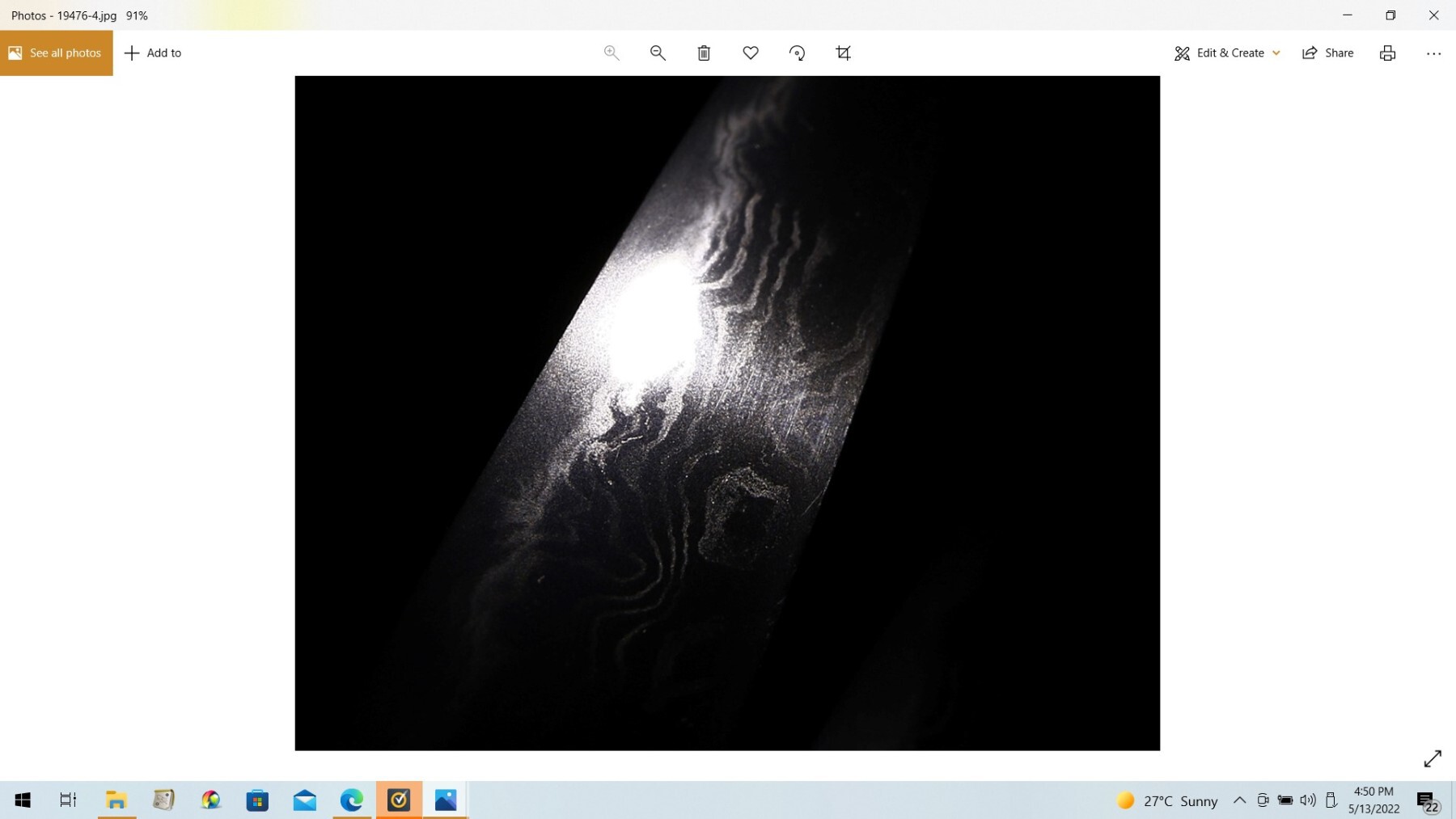The width and height of the screenshot is (1456, 819).
Task: Click the zoom in magnifier icon
Action: (612, 53)
